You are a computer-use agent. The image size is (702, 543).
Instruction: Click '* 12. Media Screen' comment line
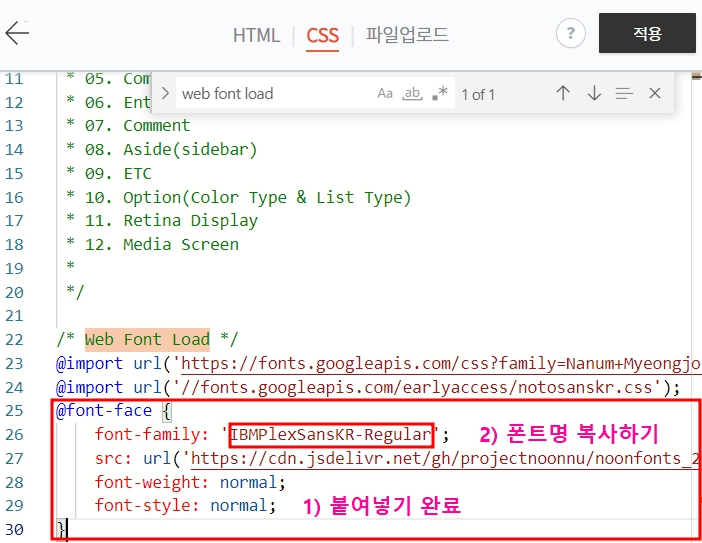click(x=152, y=244)
